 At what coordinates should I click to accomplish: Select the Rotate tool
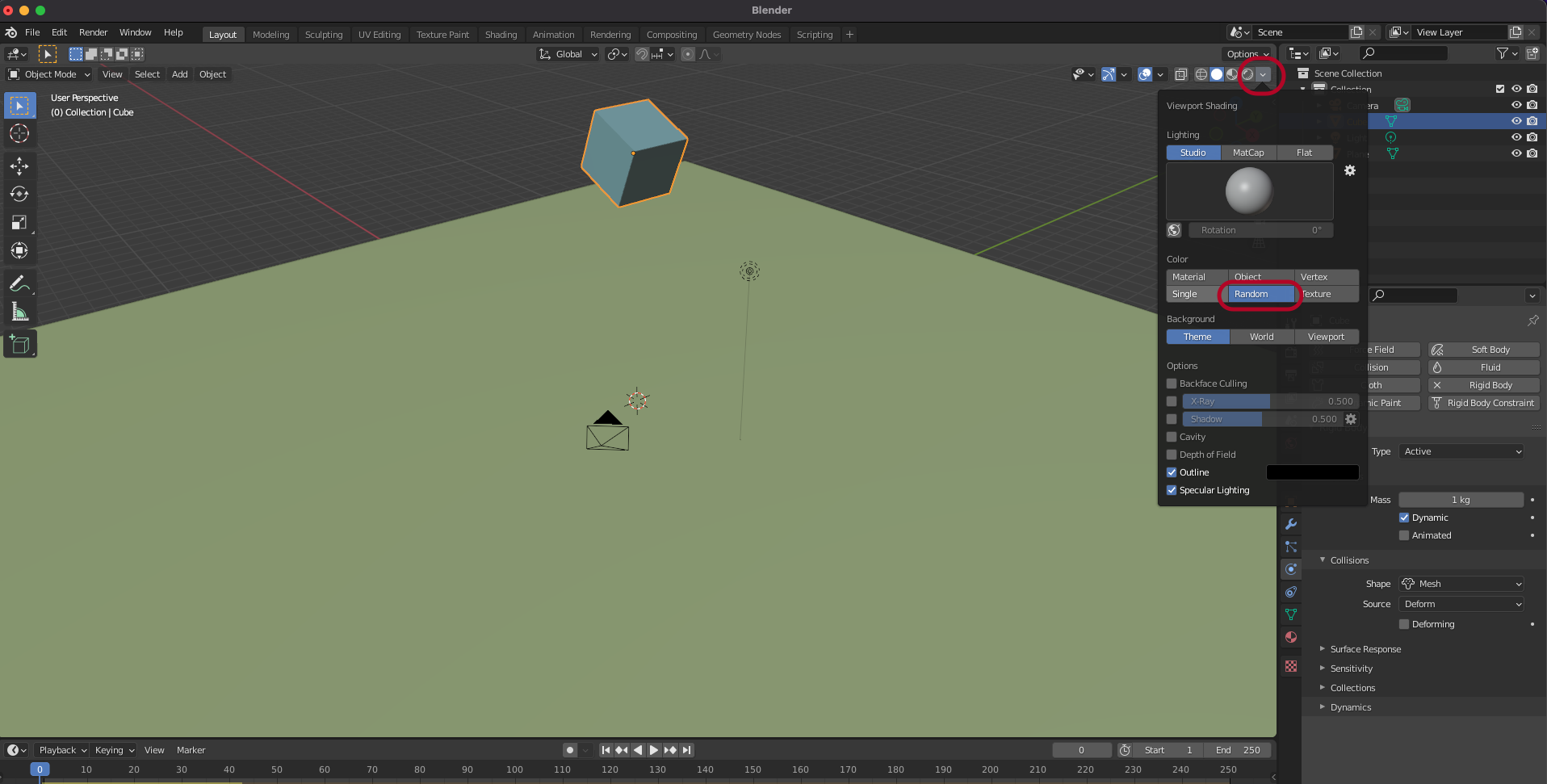20,195
